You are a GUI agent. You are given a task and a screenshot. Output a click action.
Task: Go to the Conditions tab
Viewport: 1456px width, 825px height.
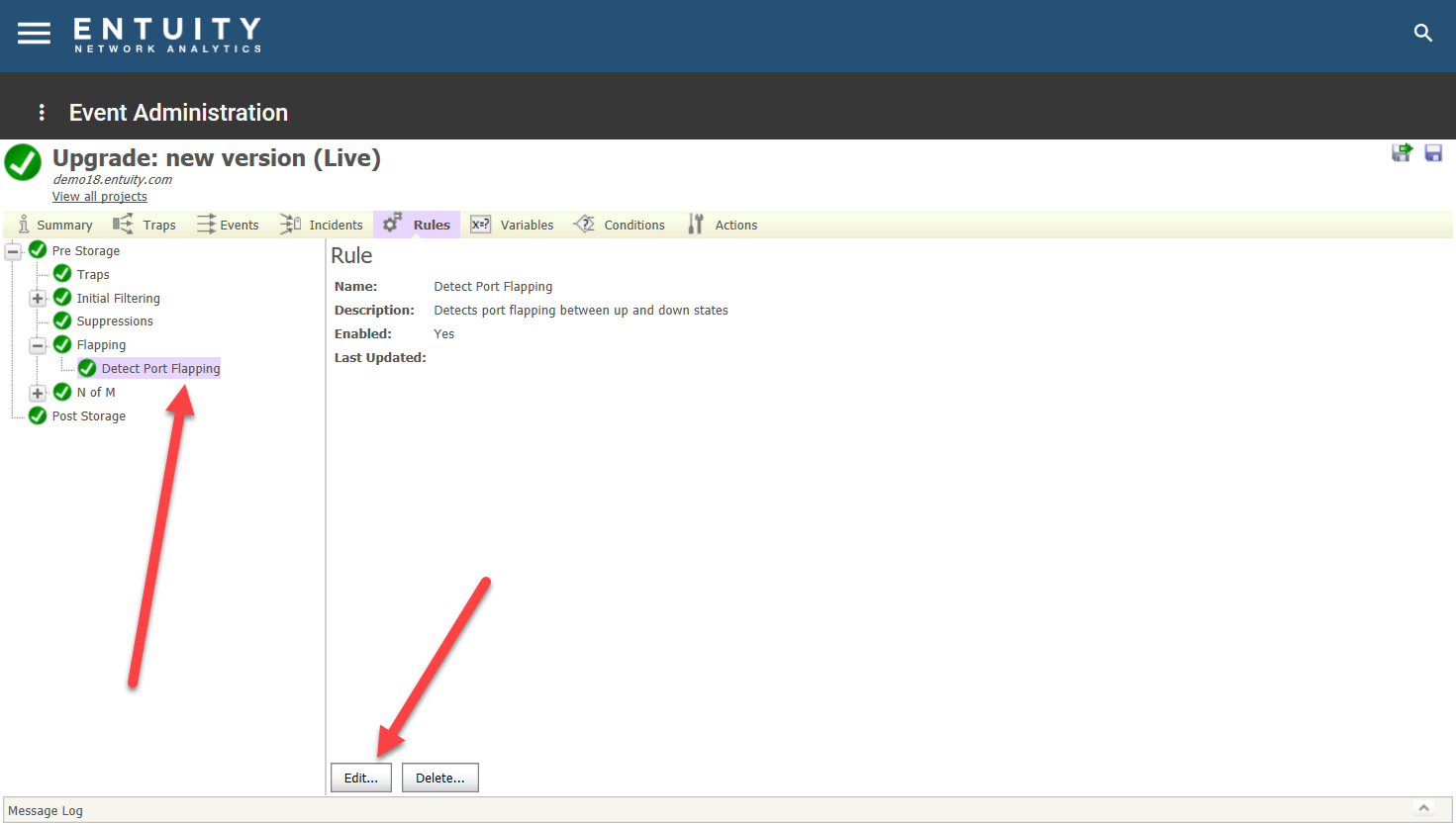[620, 225]
